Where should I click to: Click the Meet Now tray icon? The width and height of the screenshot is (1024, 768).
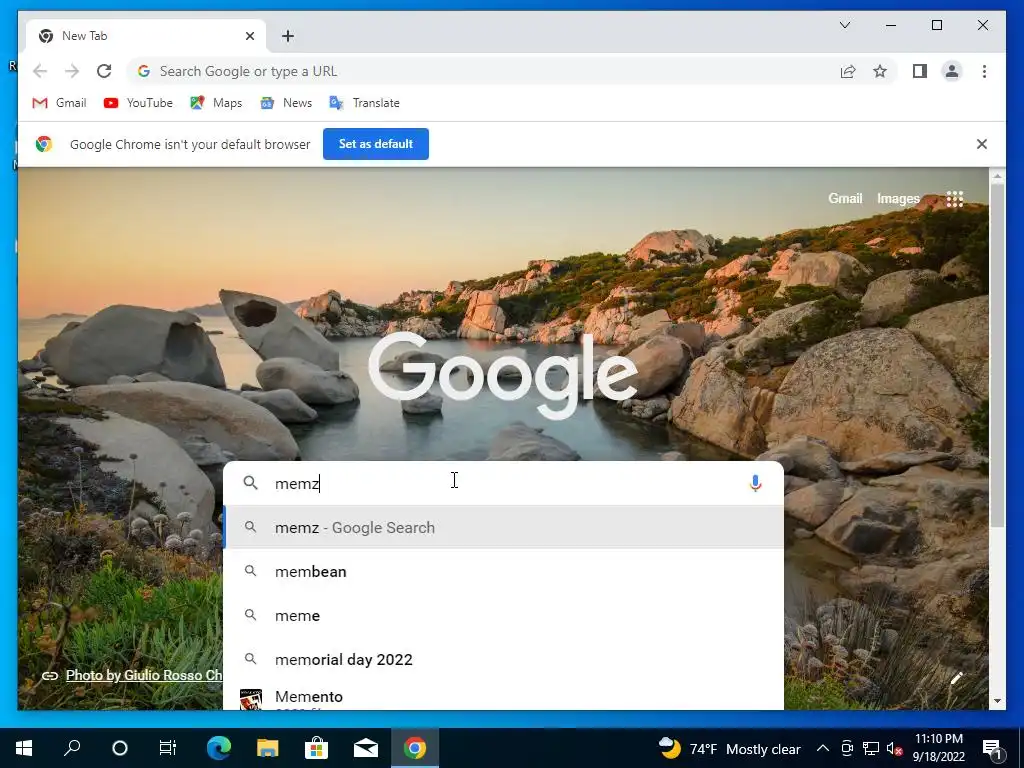(847, 748)
